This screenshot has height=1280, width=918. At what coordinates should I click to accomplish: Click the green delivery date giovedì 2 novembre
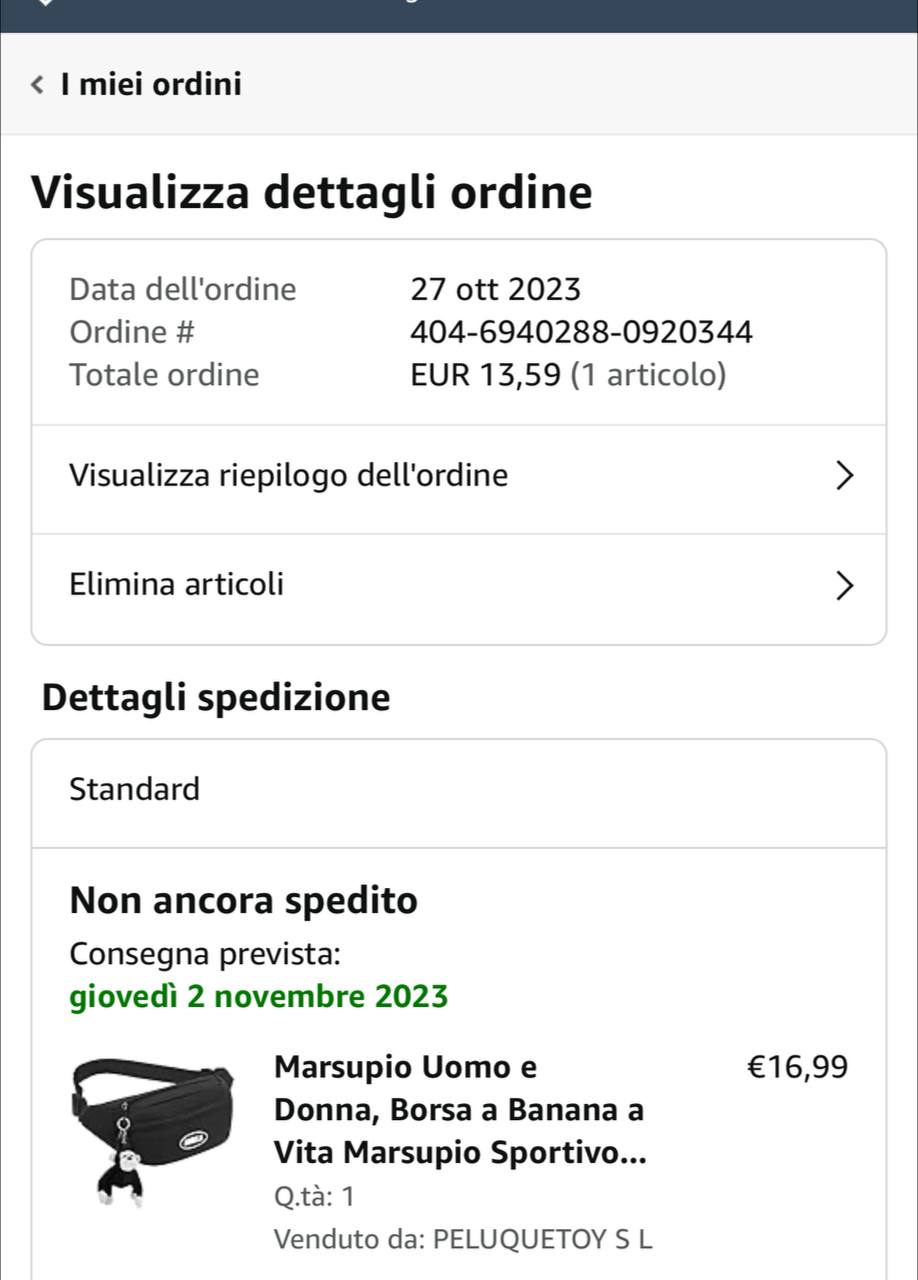[x=259, y=997]
